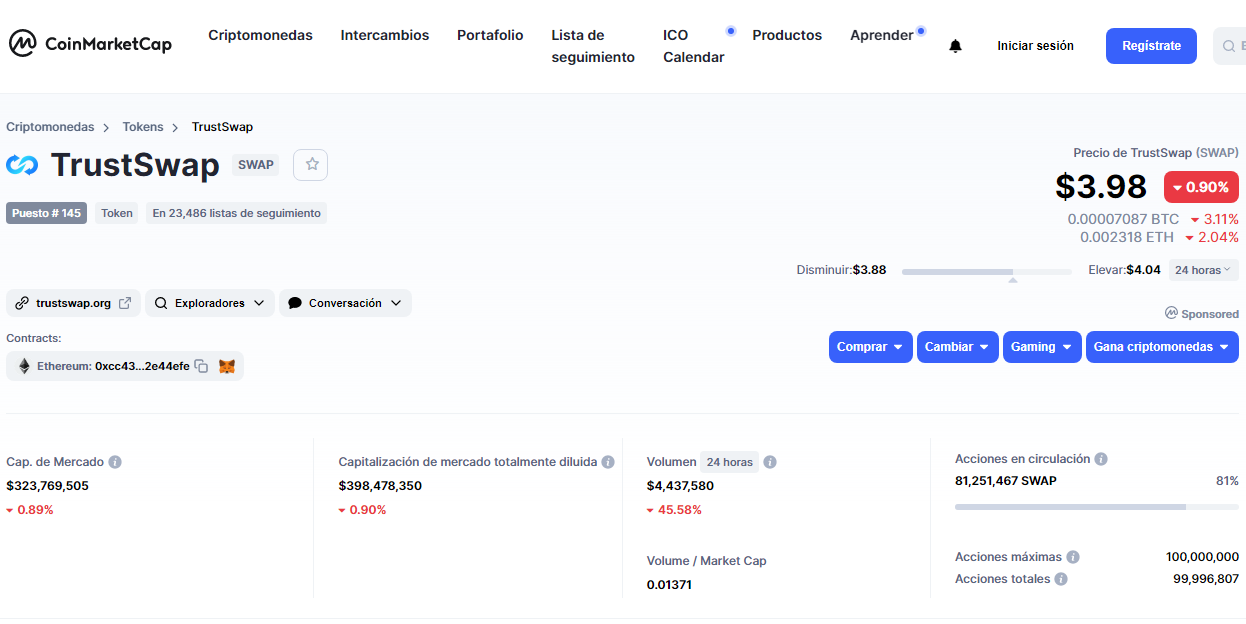Click the blue dot on ICO Calendar
Viewport: 1246px width, 624px height.
click(731, 31)
